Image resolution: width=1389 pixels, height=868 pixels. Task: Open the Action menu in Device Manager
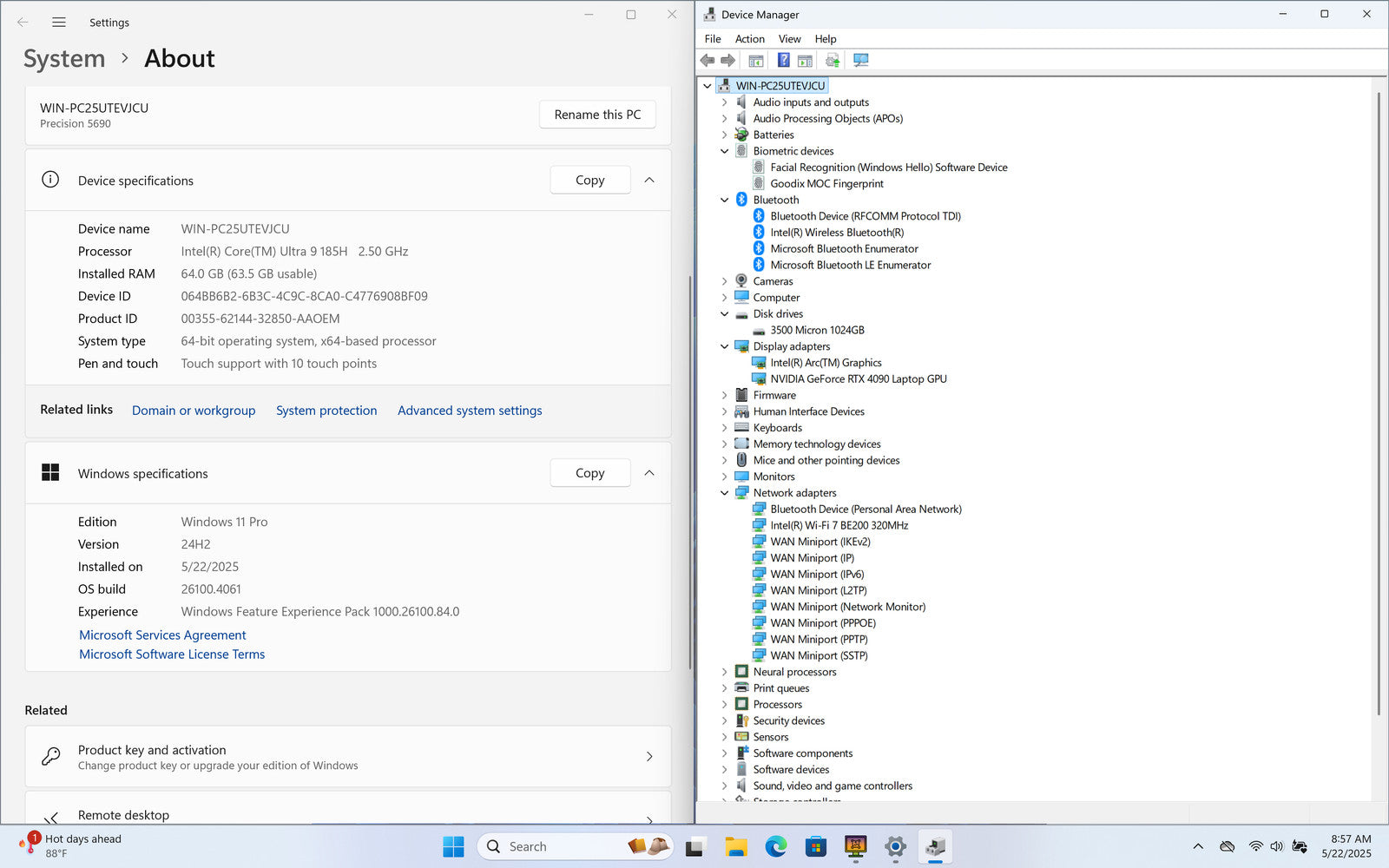[750, 39]
